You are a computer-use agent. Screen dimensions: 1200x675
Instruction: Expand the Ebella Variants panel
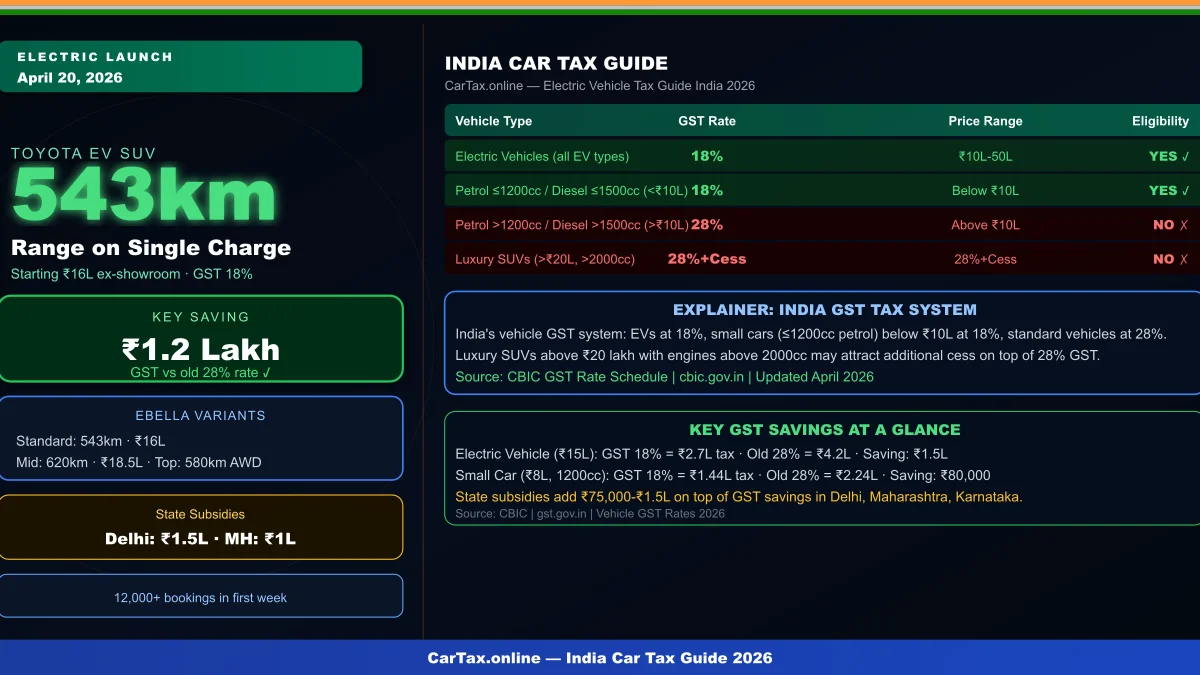(x=202, y=438)
